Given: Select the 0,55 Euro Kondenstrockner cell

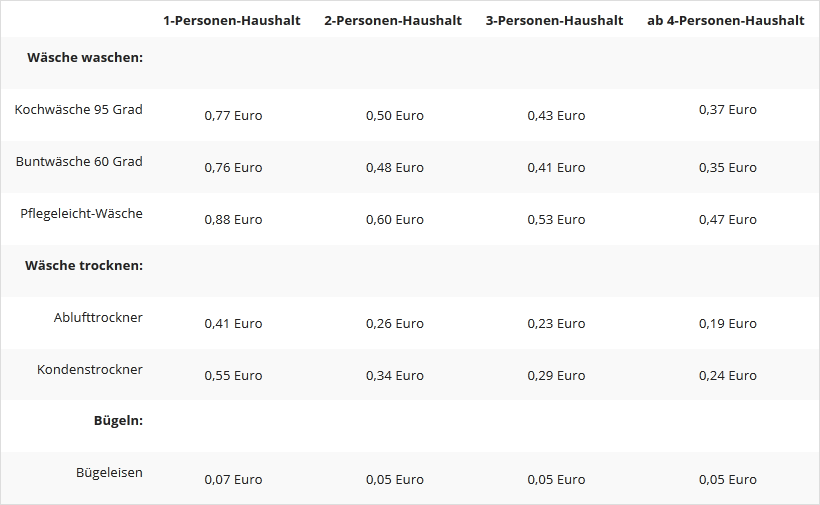Looking at the screenshot, I should click(233, 375).
